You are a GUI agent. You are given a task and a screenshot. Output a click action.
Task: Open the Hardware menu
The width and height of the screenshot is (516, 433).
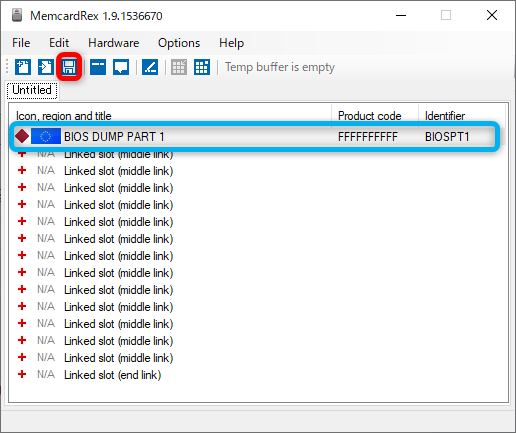pyautogui.click(x=113, y=43)
